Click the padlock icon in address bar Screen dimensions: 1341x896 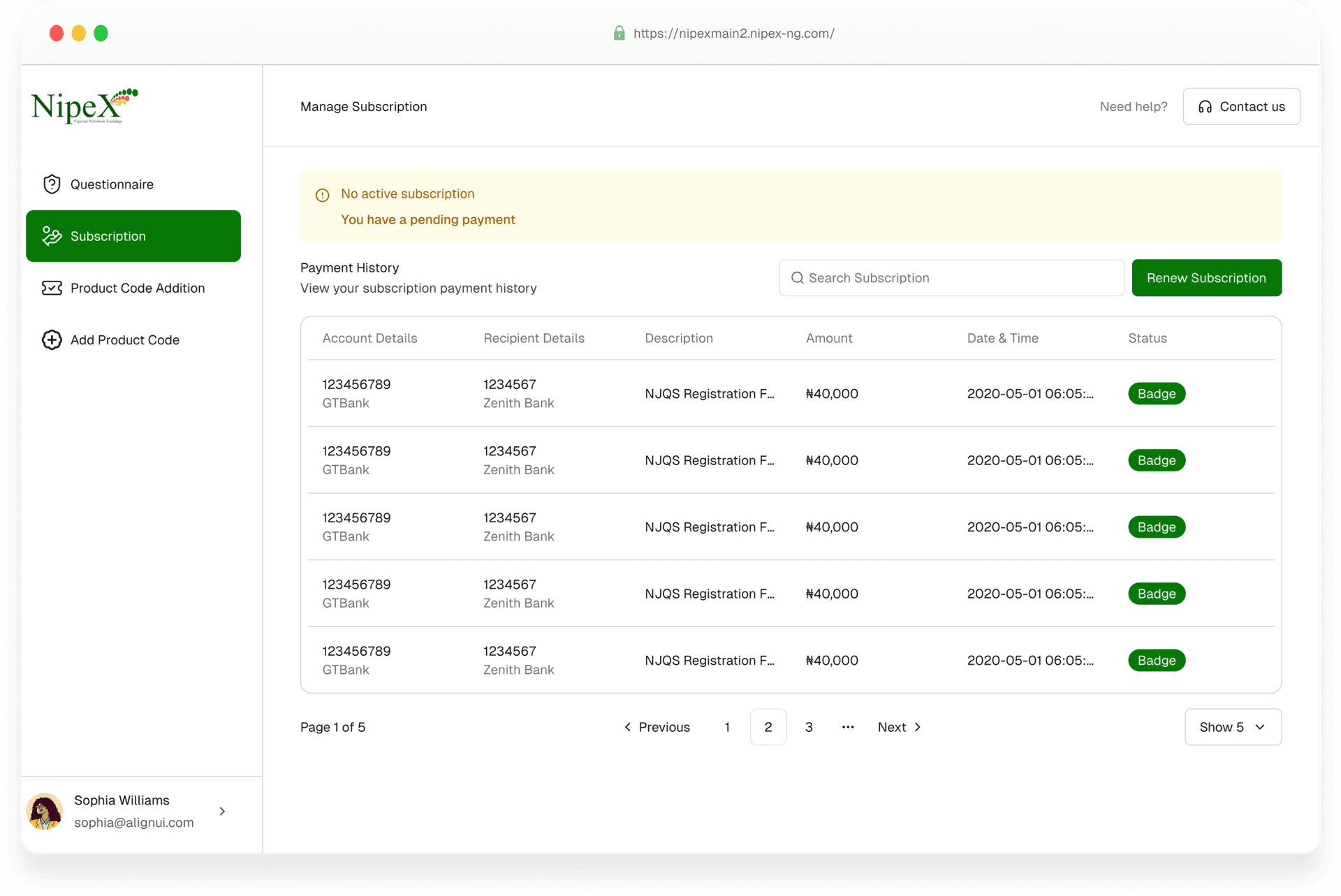[x=619, y=34]
